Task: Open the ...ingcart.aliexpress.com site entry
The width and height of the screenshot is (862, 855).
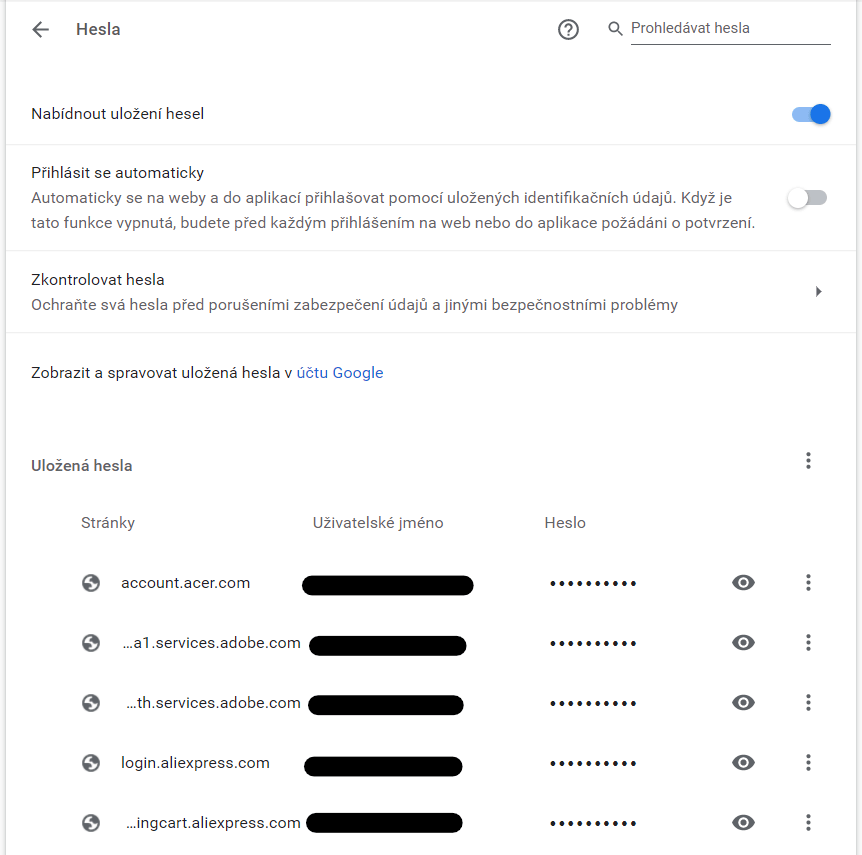Action: point(213,823)
